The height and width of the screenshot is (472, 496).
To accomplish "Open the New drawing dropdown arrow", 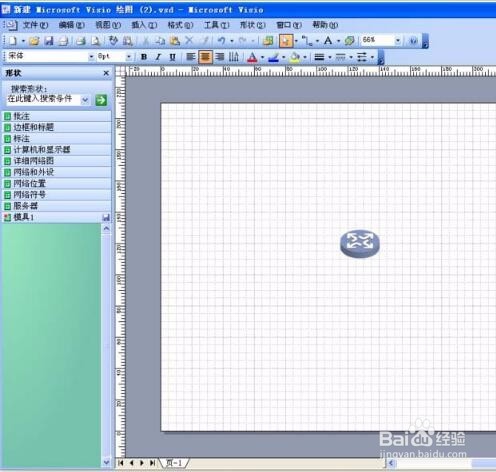I will pos(23,41).
